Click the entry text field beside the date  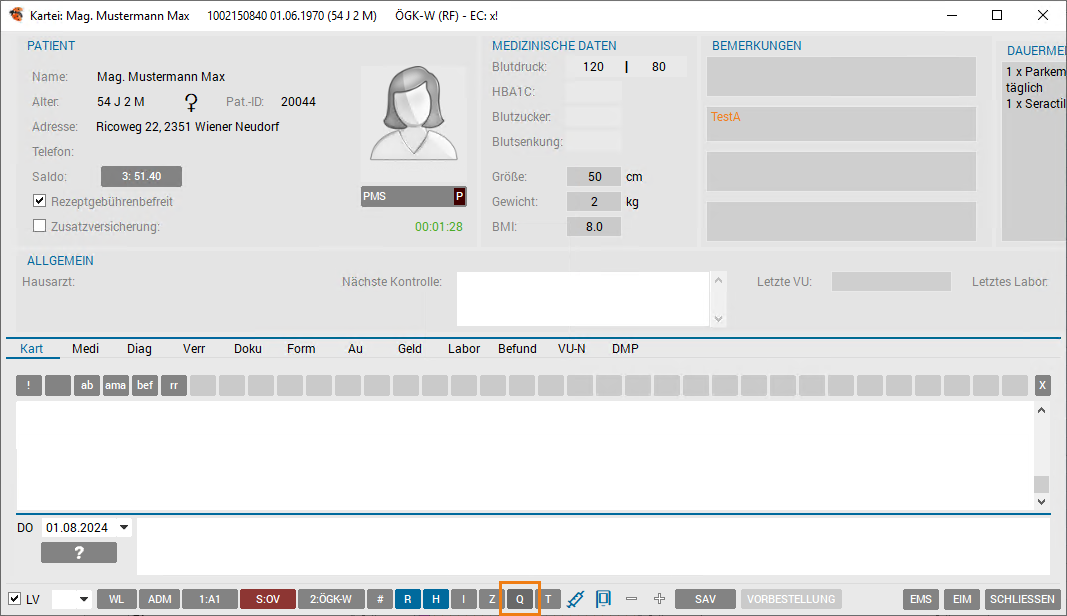tap(593, 545)
